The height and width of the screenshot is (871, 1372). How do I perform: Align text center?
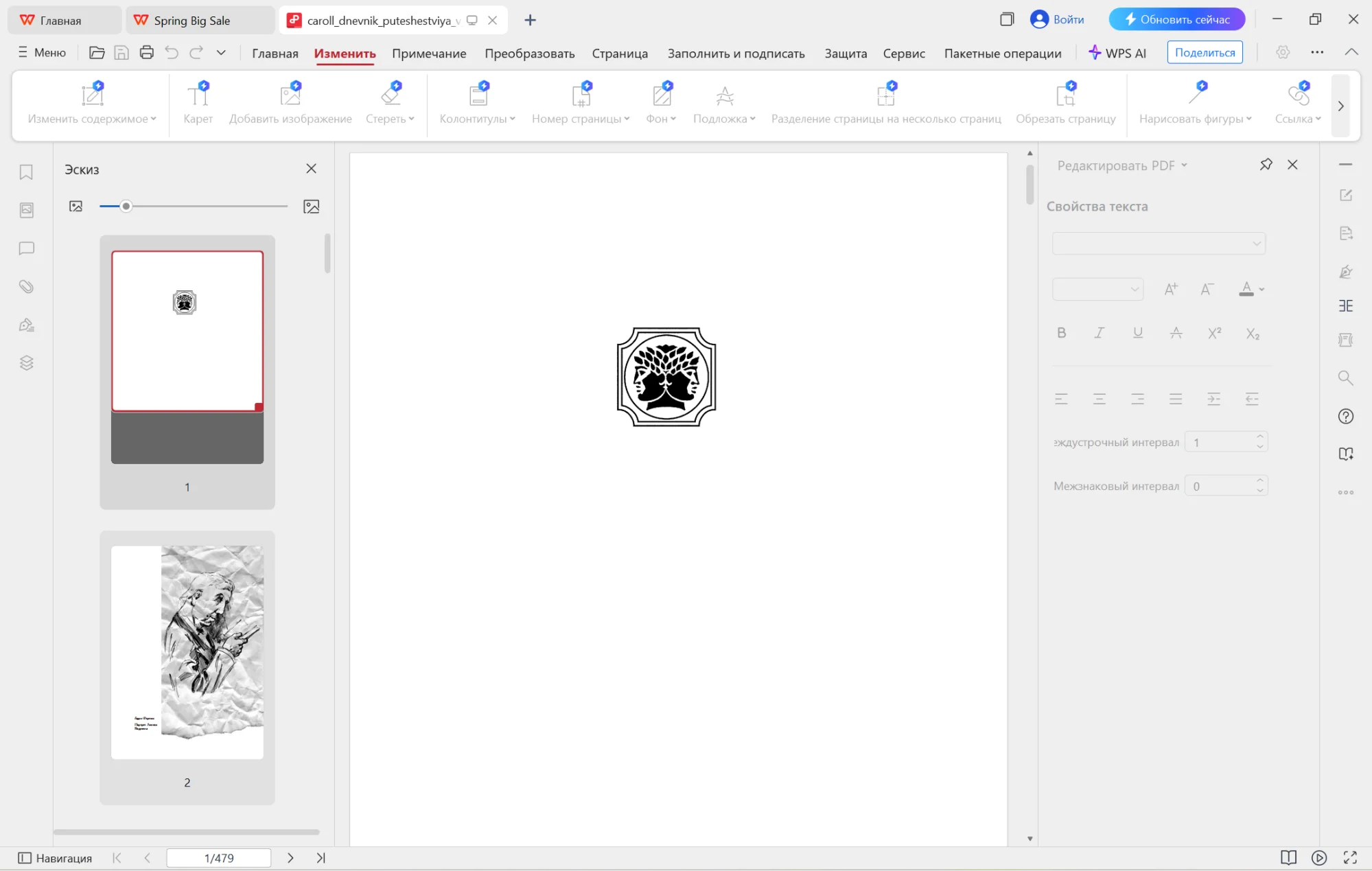coord(1099,399)
